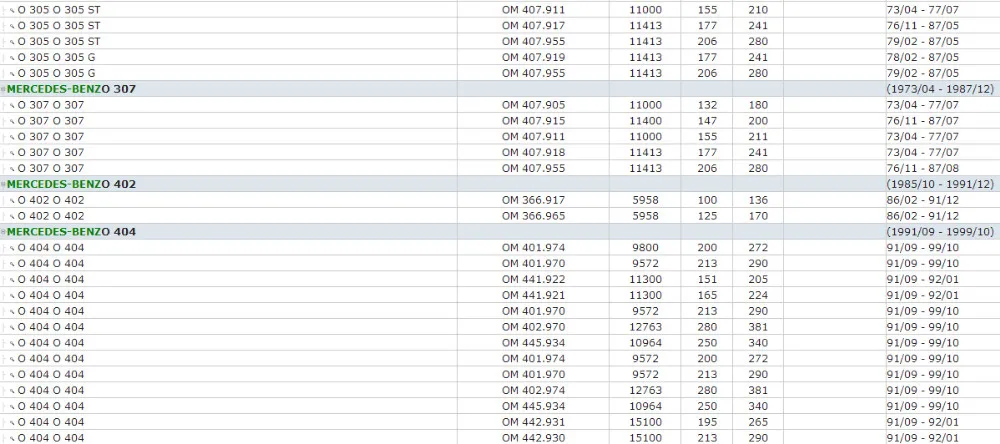Click the arrow icon of the OM 407.917 row
Image resolution: width=1000 pixels, height=444 pixels.
click(12, 26)
